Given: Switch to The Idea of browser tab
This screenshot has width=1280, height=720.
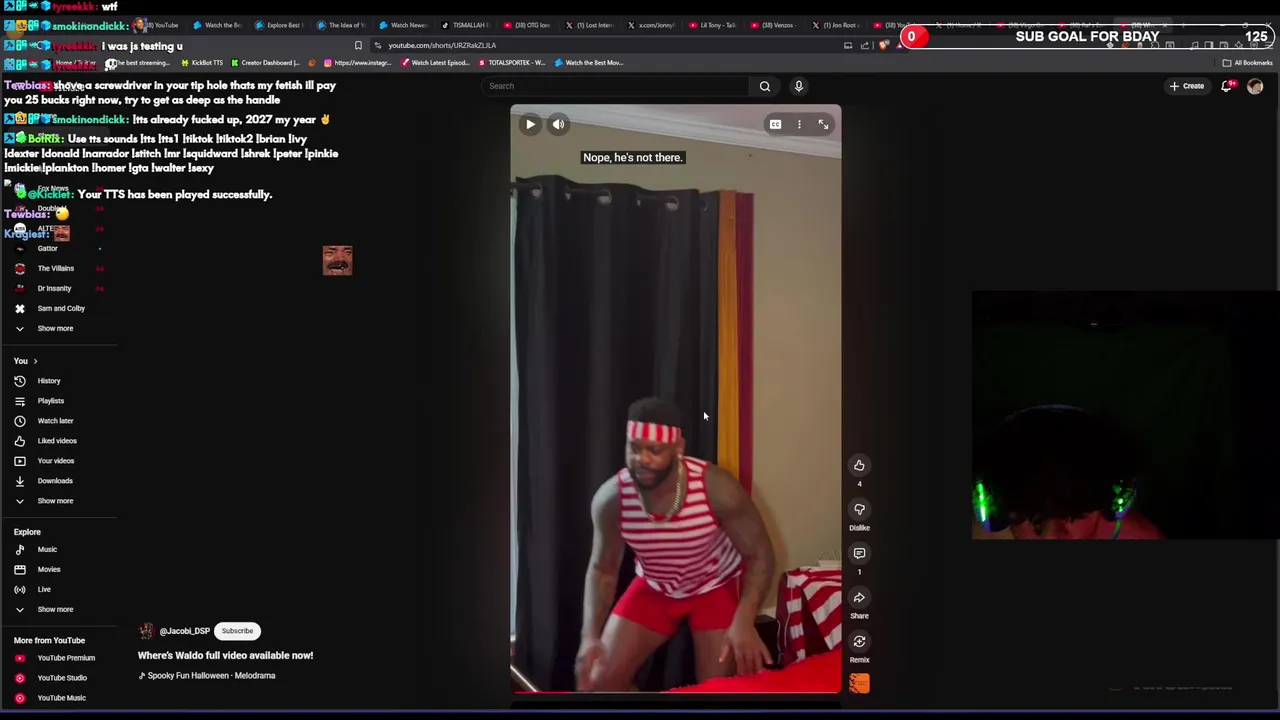Looking at the screenshot, I should click(x=340, y=25).
